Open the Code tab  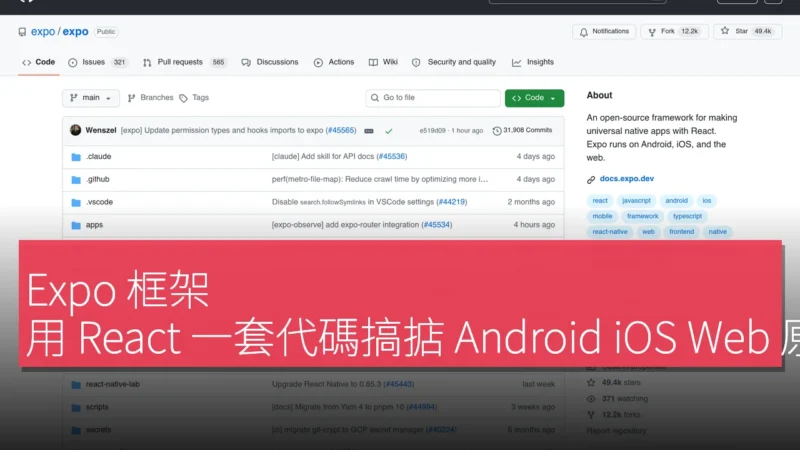point(38,62)
